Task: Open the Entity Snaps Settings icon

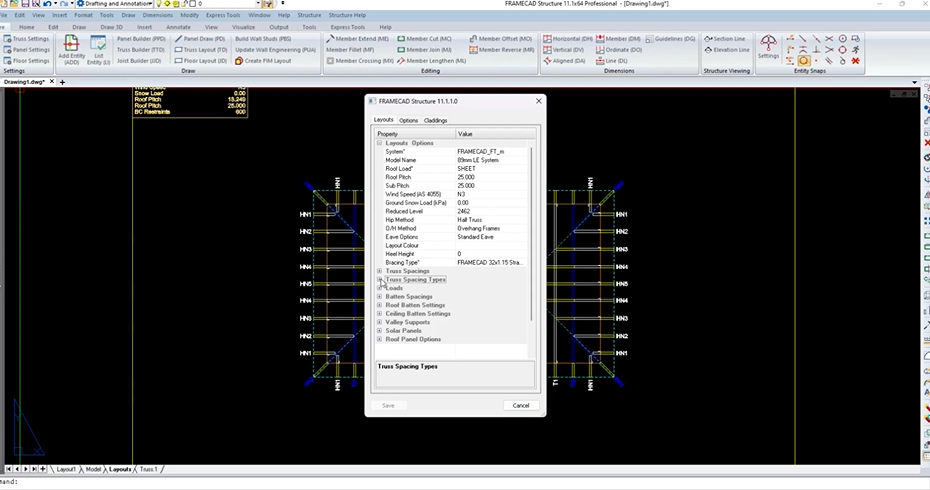Action: coord(768,46)
